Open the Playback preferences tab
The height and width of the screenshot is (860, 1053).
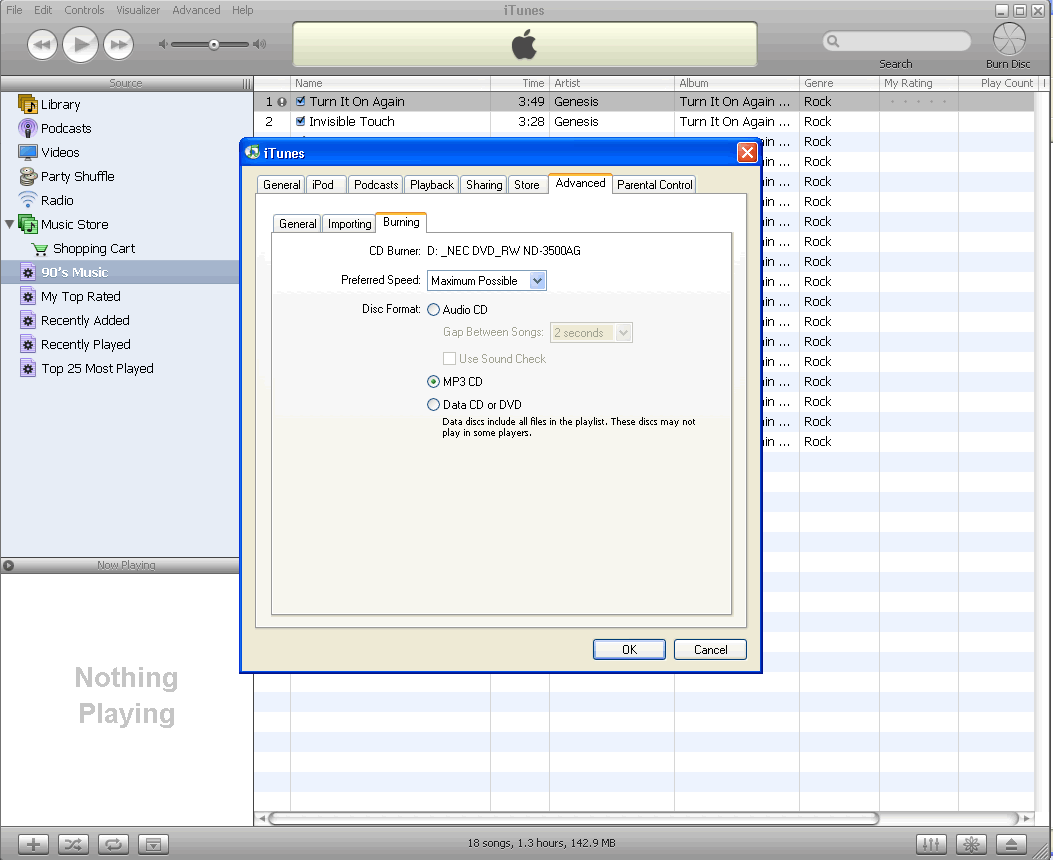432,185
